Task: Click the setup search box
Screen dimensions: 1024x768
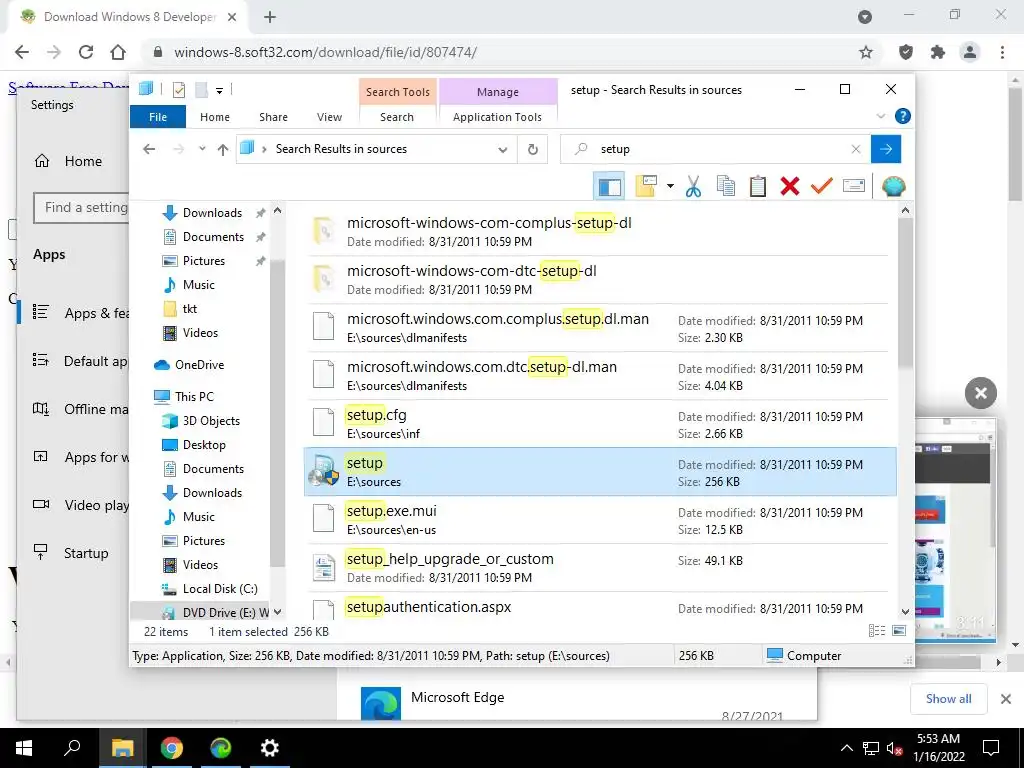Action: (715, 150)
